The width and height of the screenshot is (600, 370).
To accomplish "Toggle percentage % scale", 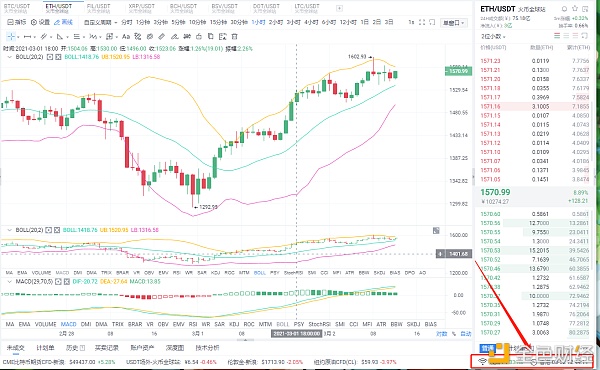I will (454, 334).
